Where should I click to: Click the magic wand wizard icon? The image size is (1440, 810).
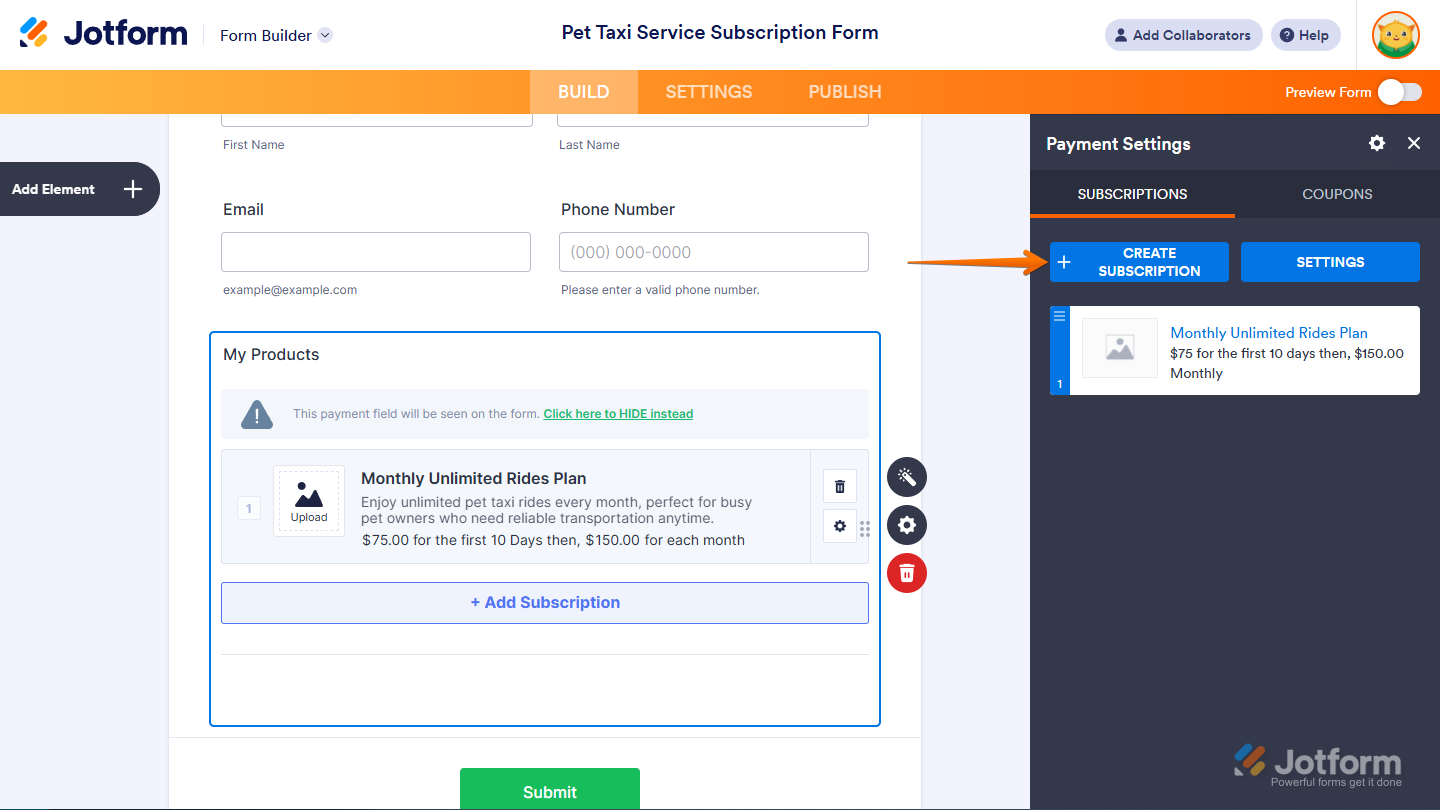(907, 477)
